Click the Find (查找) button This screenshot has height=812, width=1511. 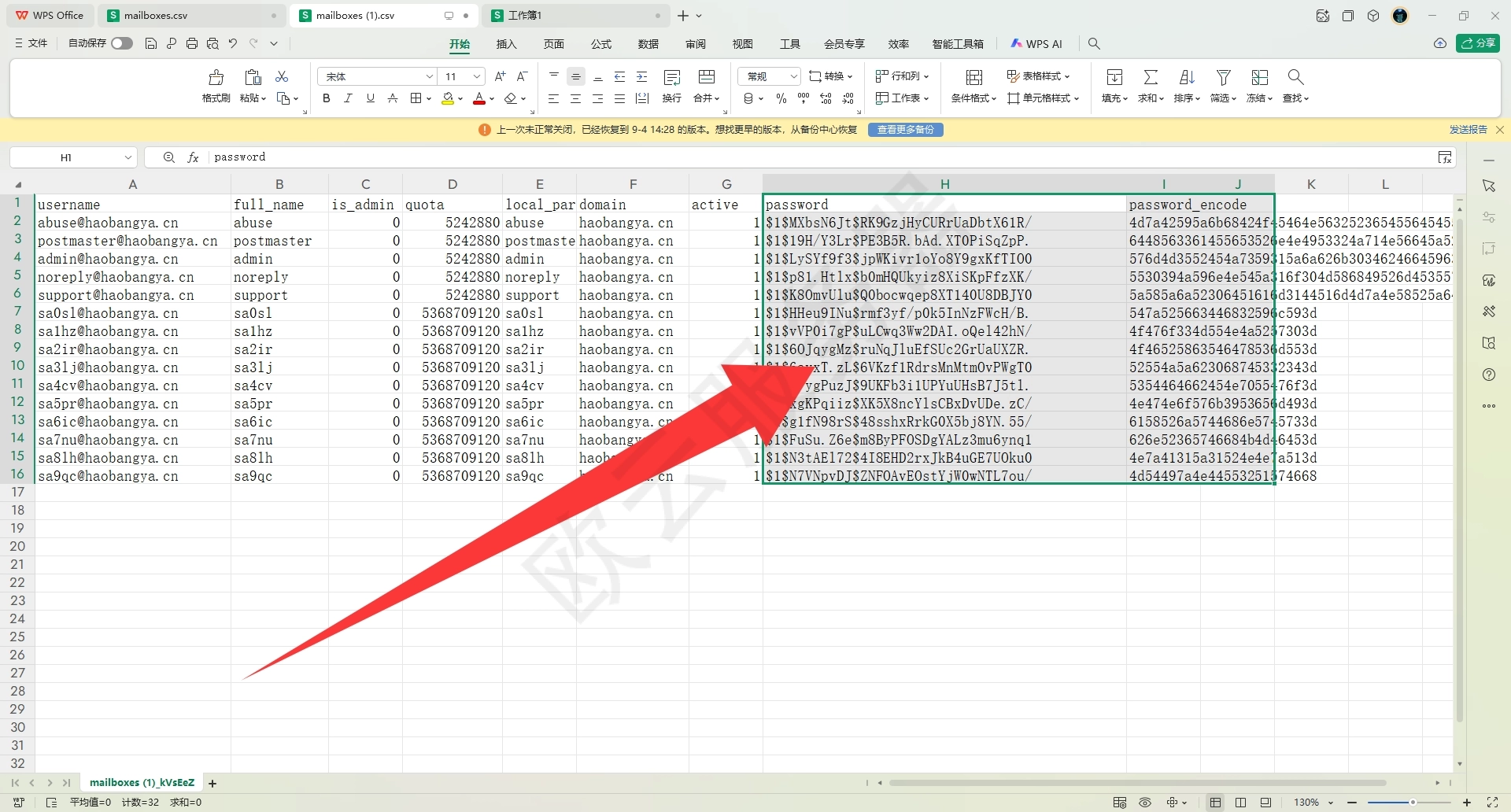tap(1295, 86)
